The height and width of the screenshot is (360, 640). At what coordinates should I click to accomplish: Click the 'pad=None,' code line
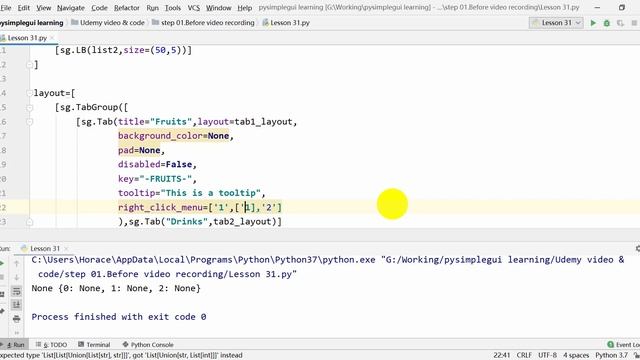click(141, 150)
